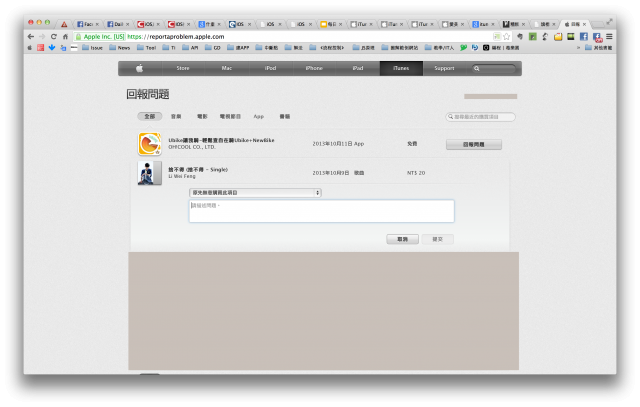Click the Facebook extension with red badge

coord(597,37)
